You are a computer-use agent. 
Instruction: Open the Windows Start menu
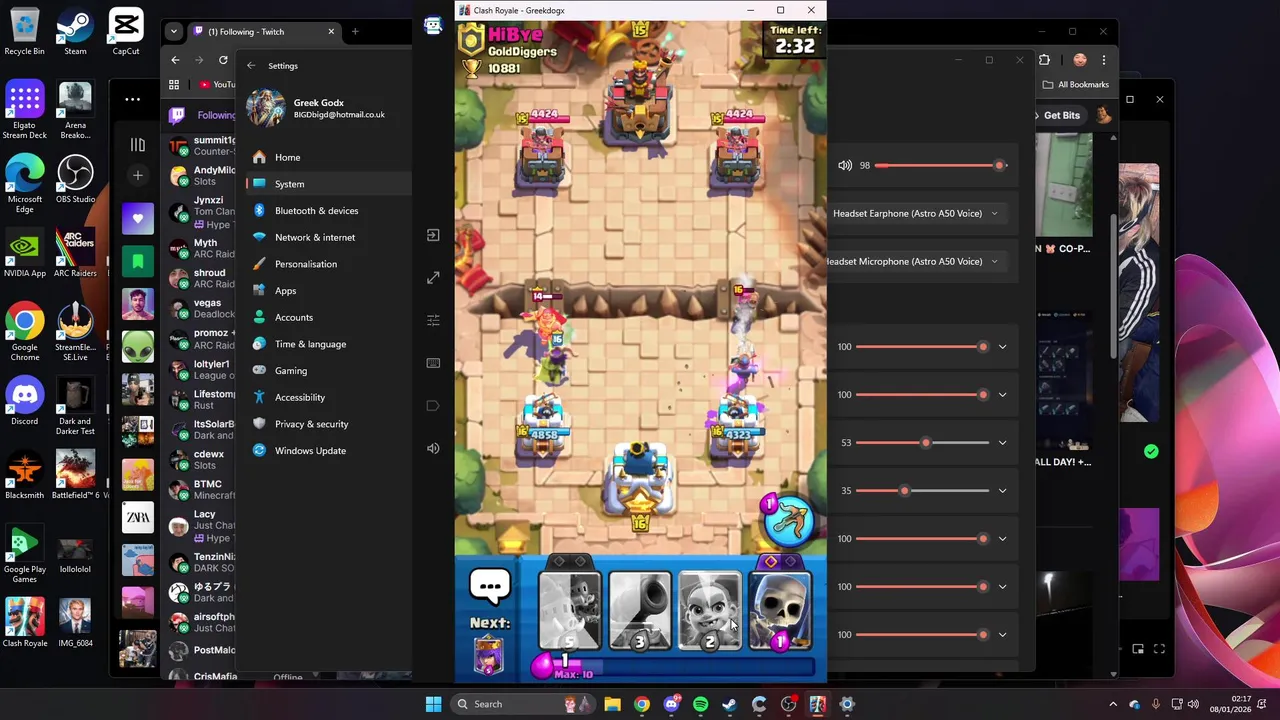coord(433,704)
